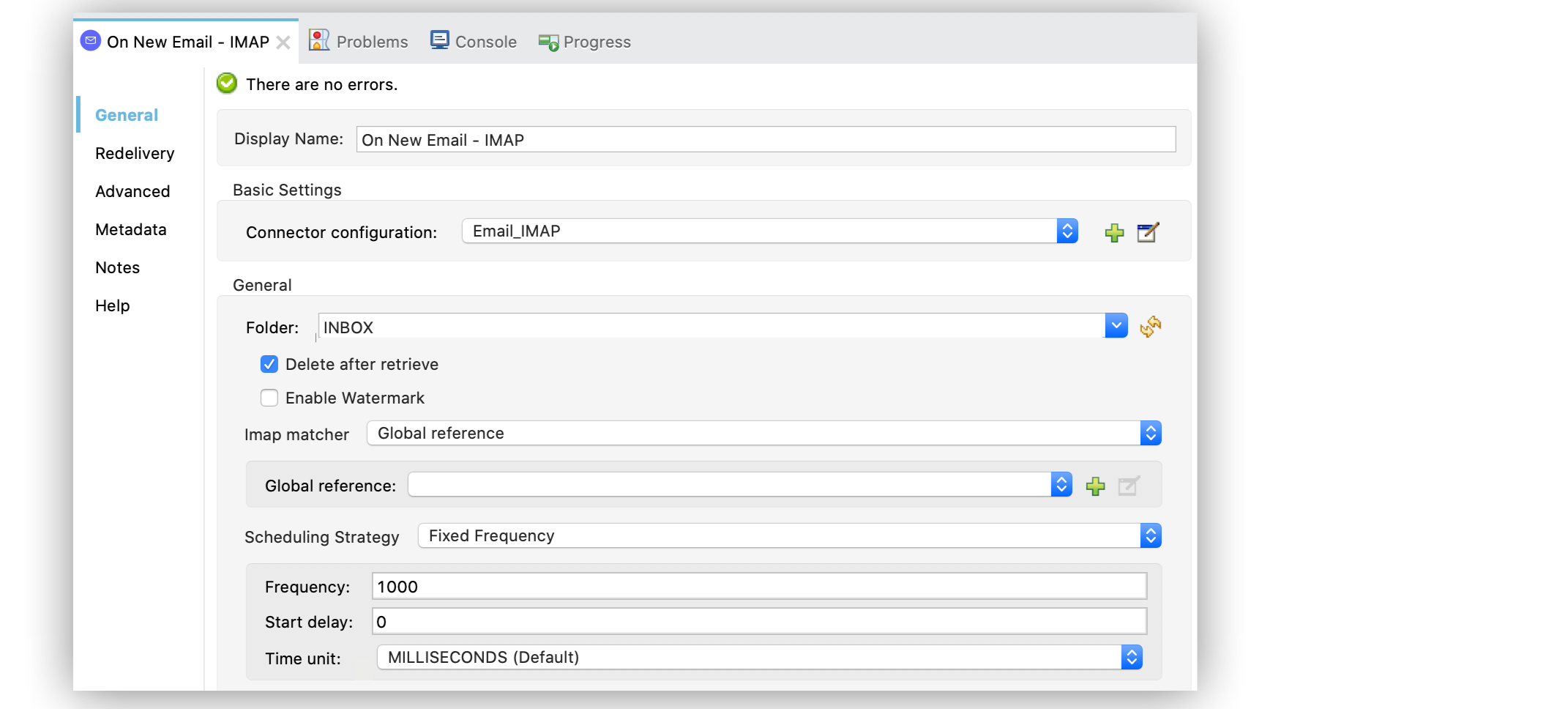Click the Problems view icon

318,40
